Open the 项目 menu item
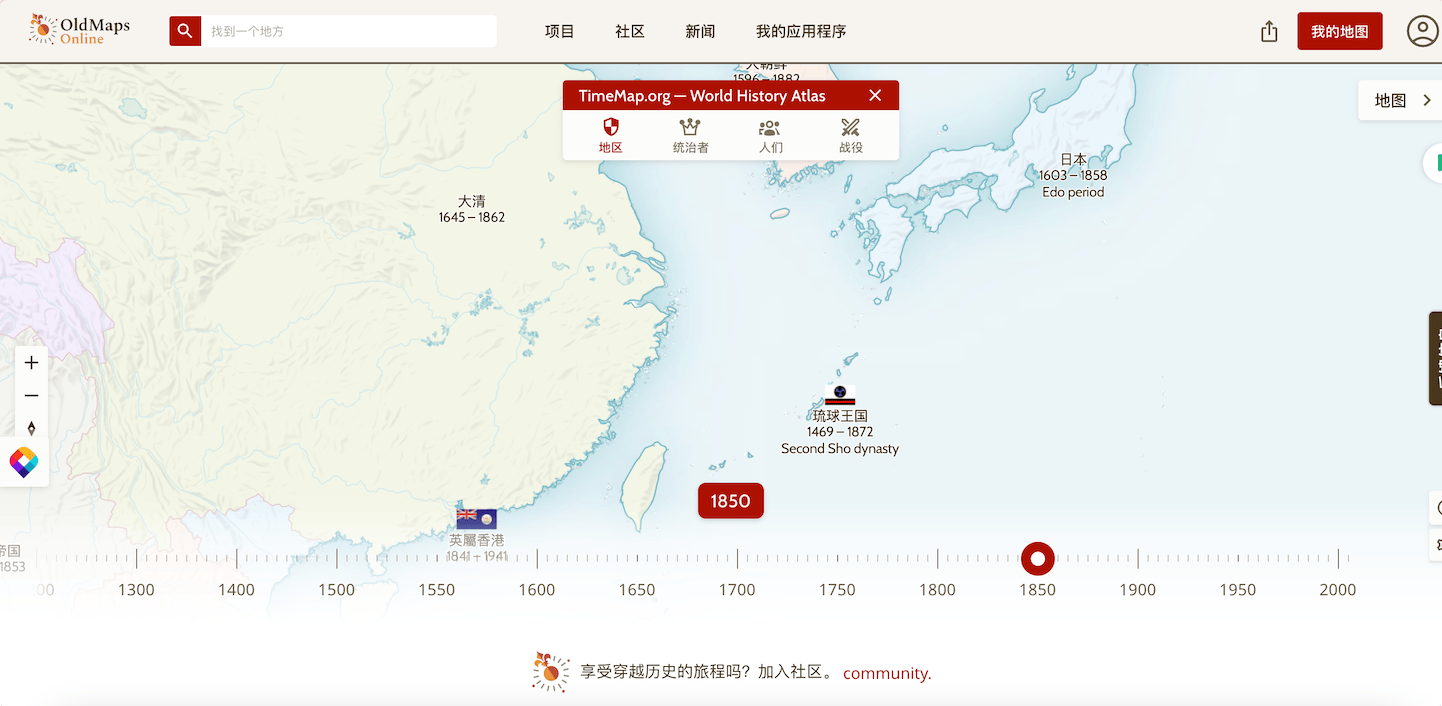This screenshot has height=706, width=1442. click(559, 31)
